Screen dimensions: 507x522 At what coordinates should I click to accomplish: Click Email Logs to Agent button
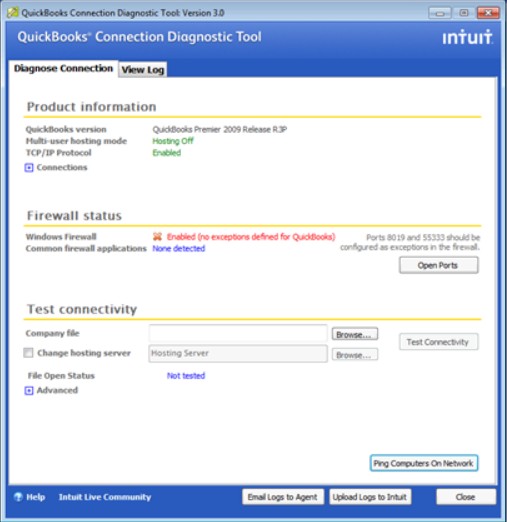click(283, 497)
